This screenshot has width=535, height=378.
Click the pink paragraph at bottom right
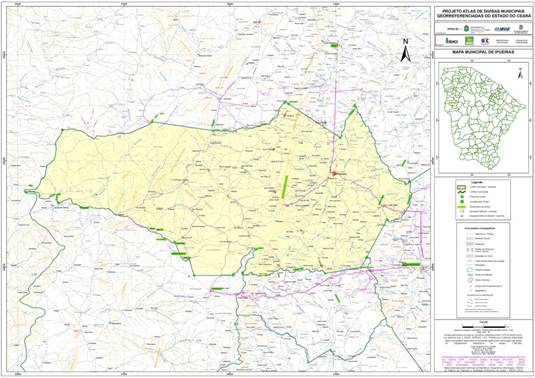coord(483,362)
